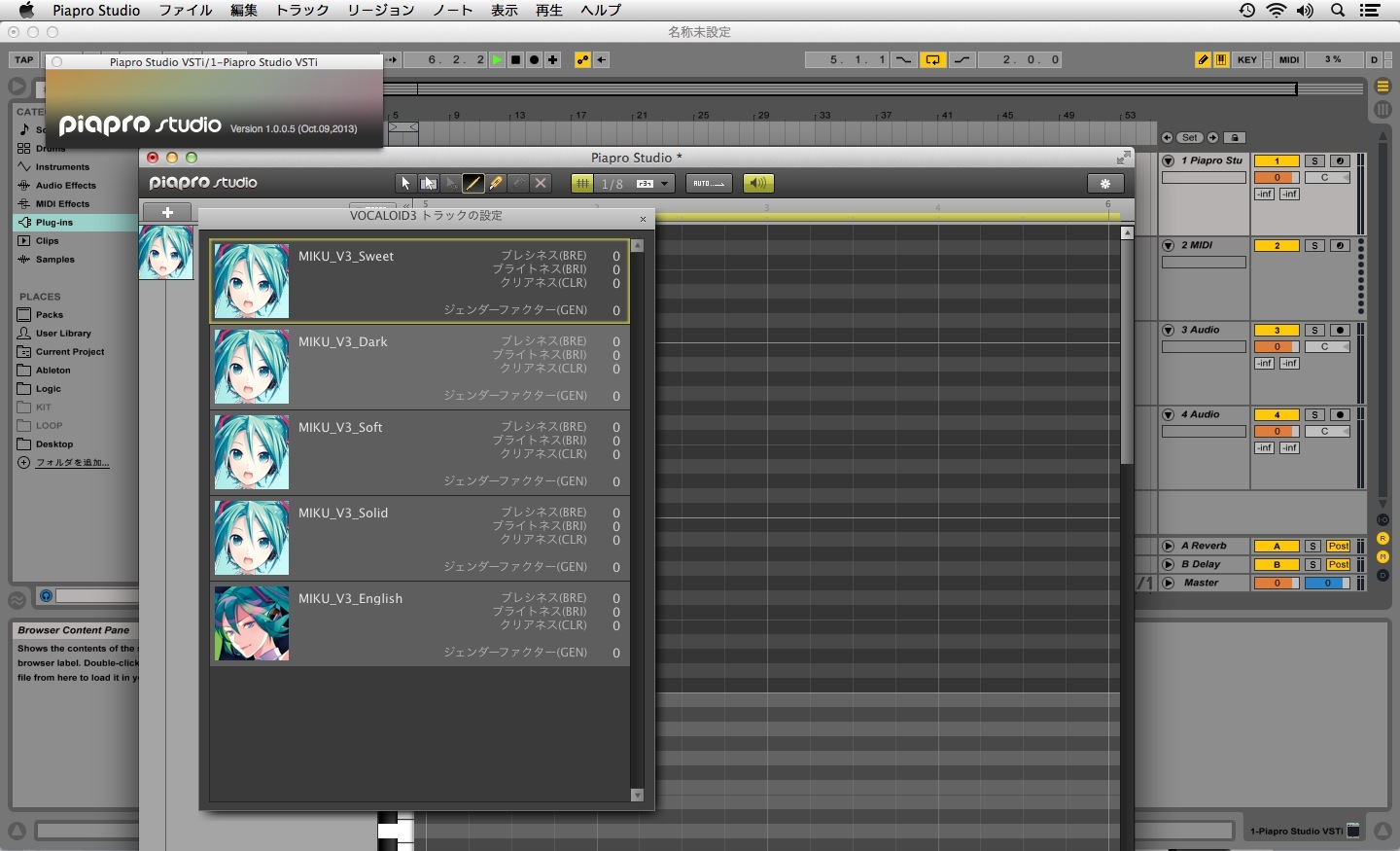Expand the A Reverb return track

pyautogui.click(x=1169, y=546)
